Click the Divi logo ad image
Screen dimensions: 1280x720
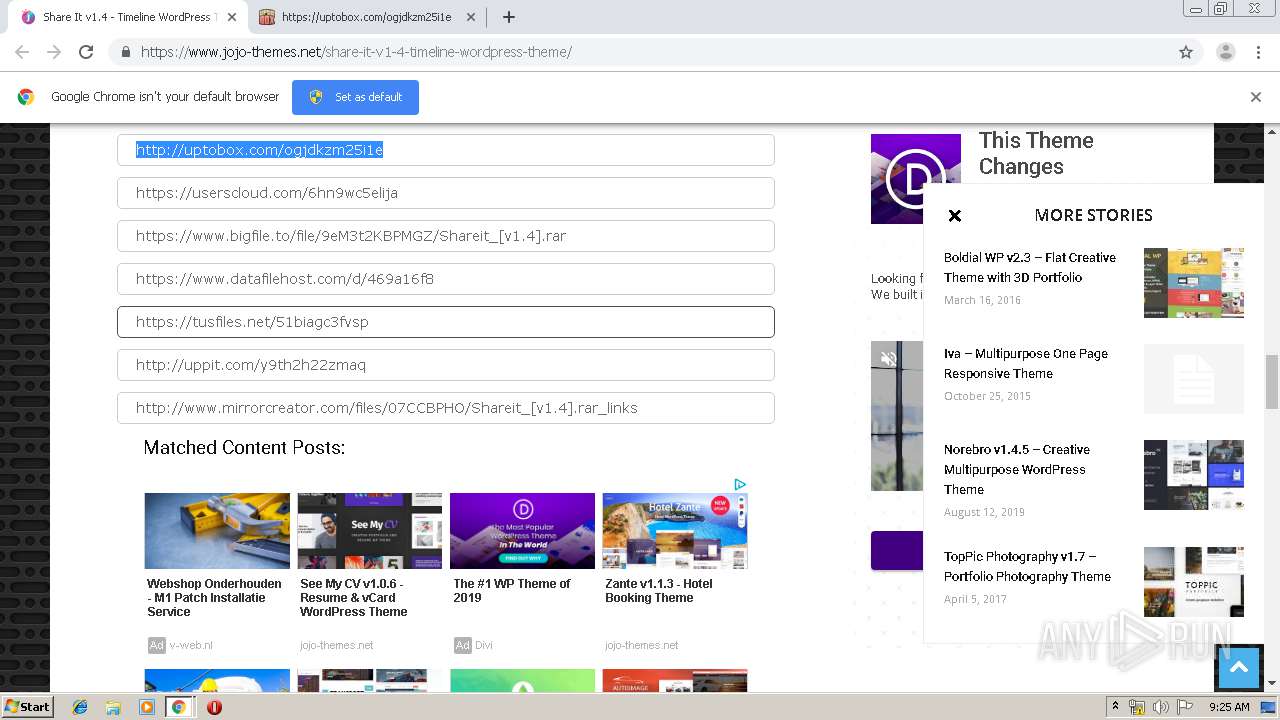pyautogui.click(x=915, y=179)
